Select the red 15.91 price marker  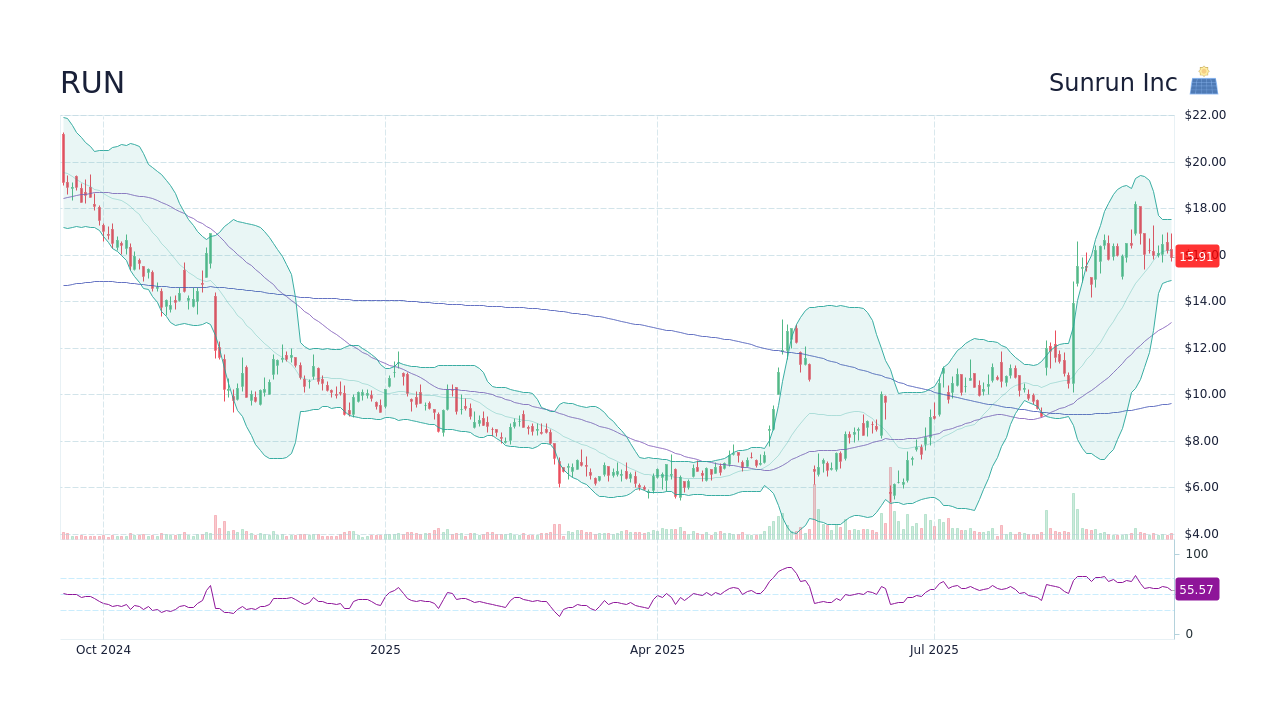click(1197, 256)
